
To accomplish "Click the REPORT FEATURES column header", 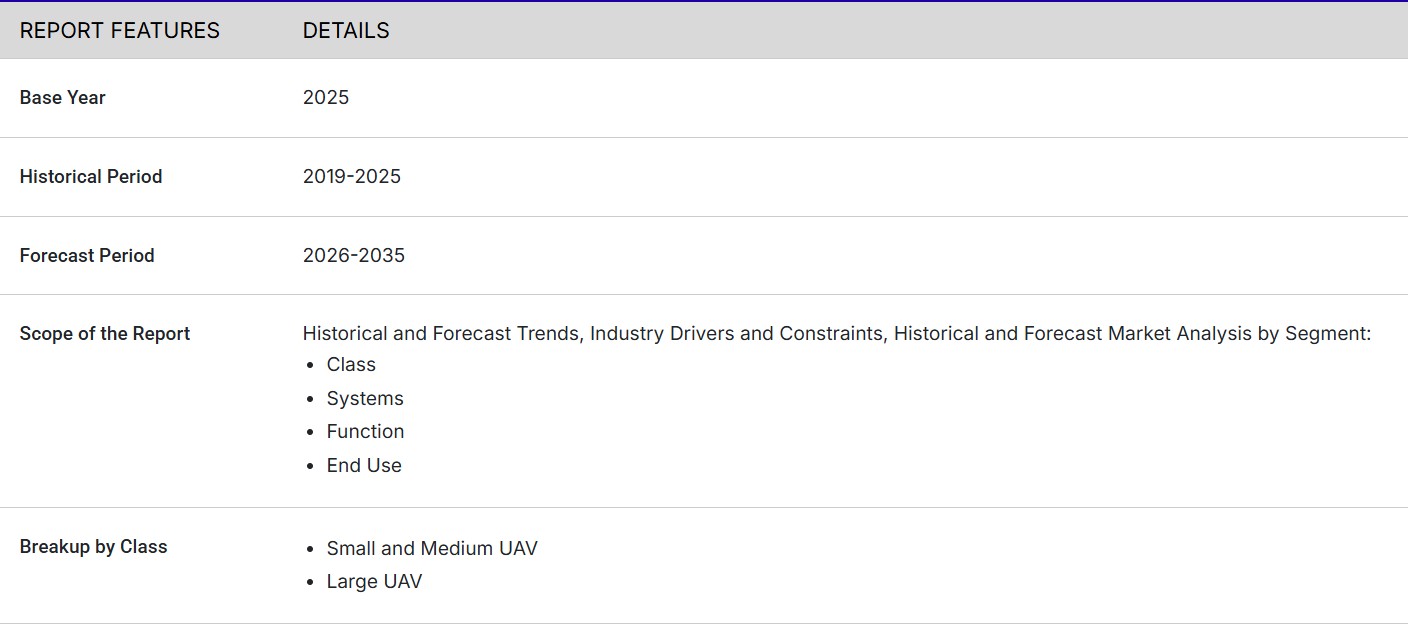I will 119,31.
